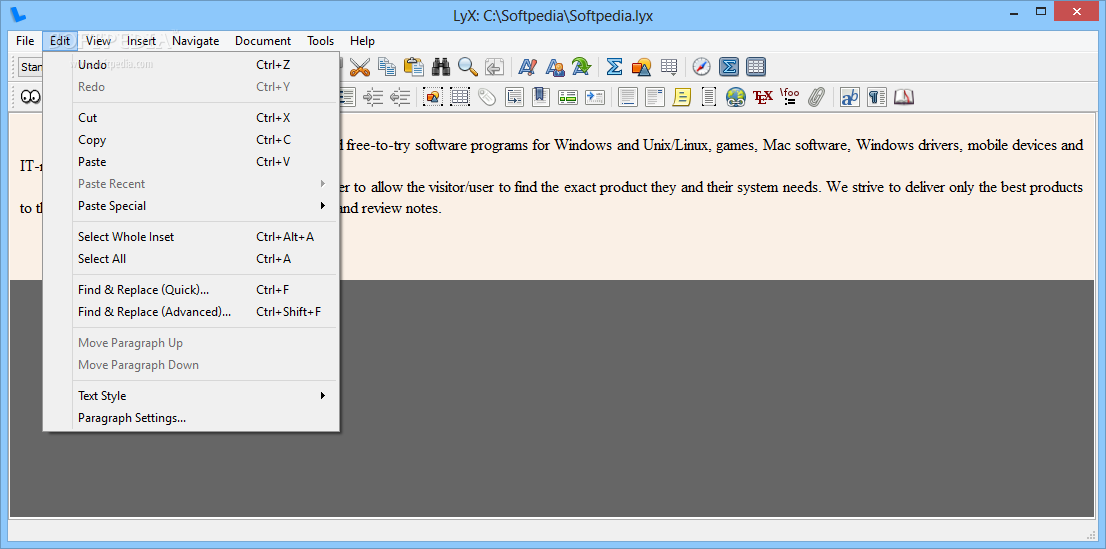Choose Paragraph Settings... menu entry
This screenshot has width=1106, height=549.
pos(191,418)
